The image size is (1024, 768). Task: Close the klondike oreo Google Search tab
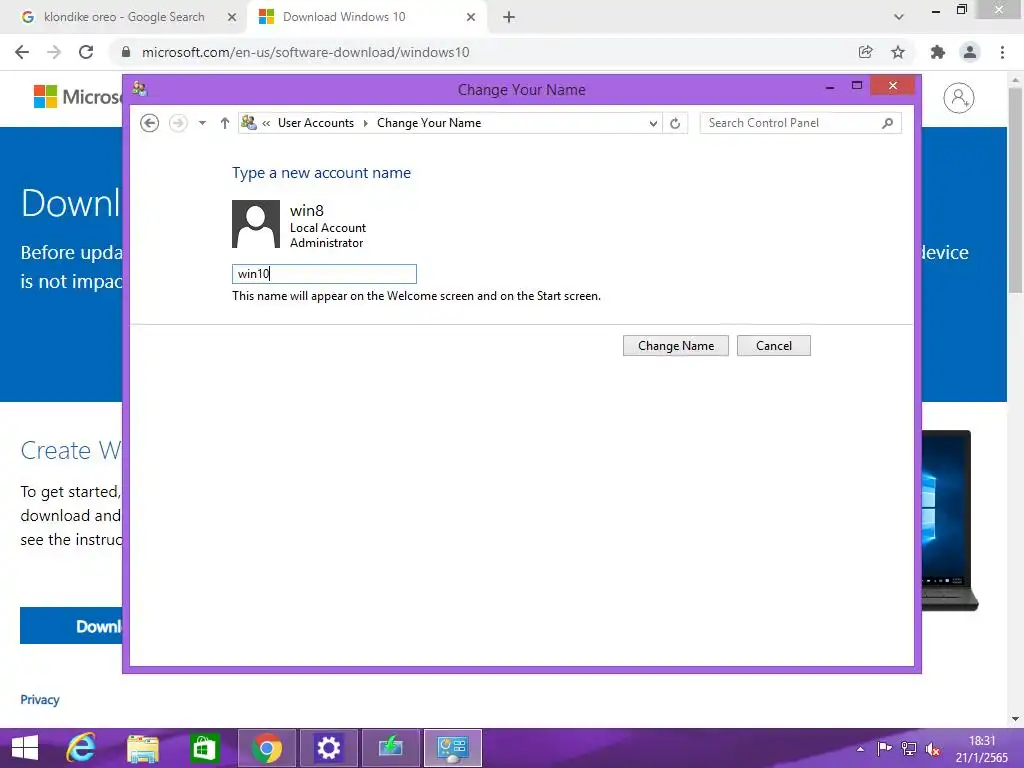[231, 18]
